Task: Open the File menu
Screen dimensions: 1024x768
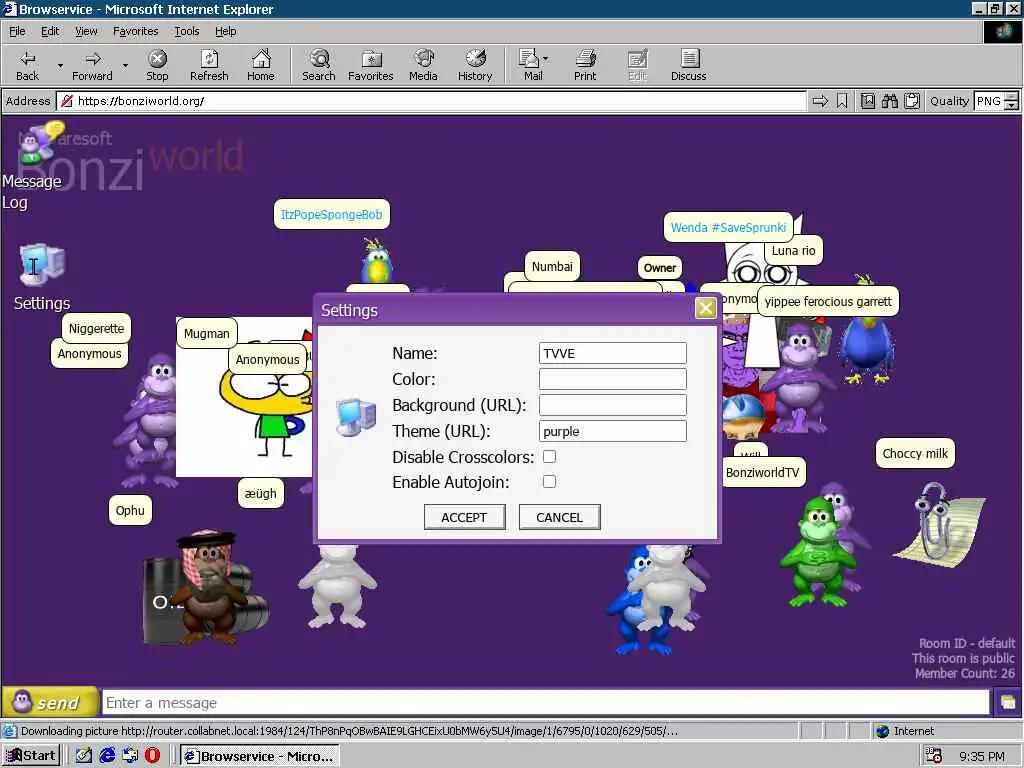Action: click(17, 31)
